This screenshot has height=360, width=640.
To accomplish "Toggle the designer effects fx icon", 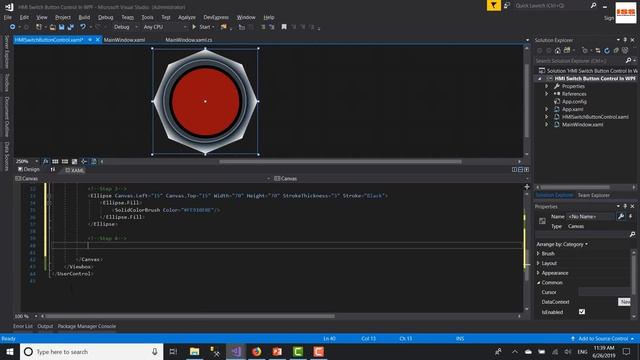I will 45,162.
